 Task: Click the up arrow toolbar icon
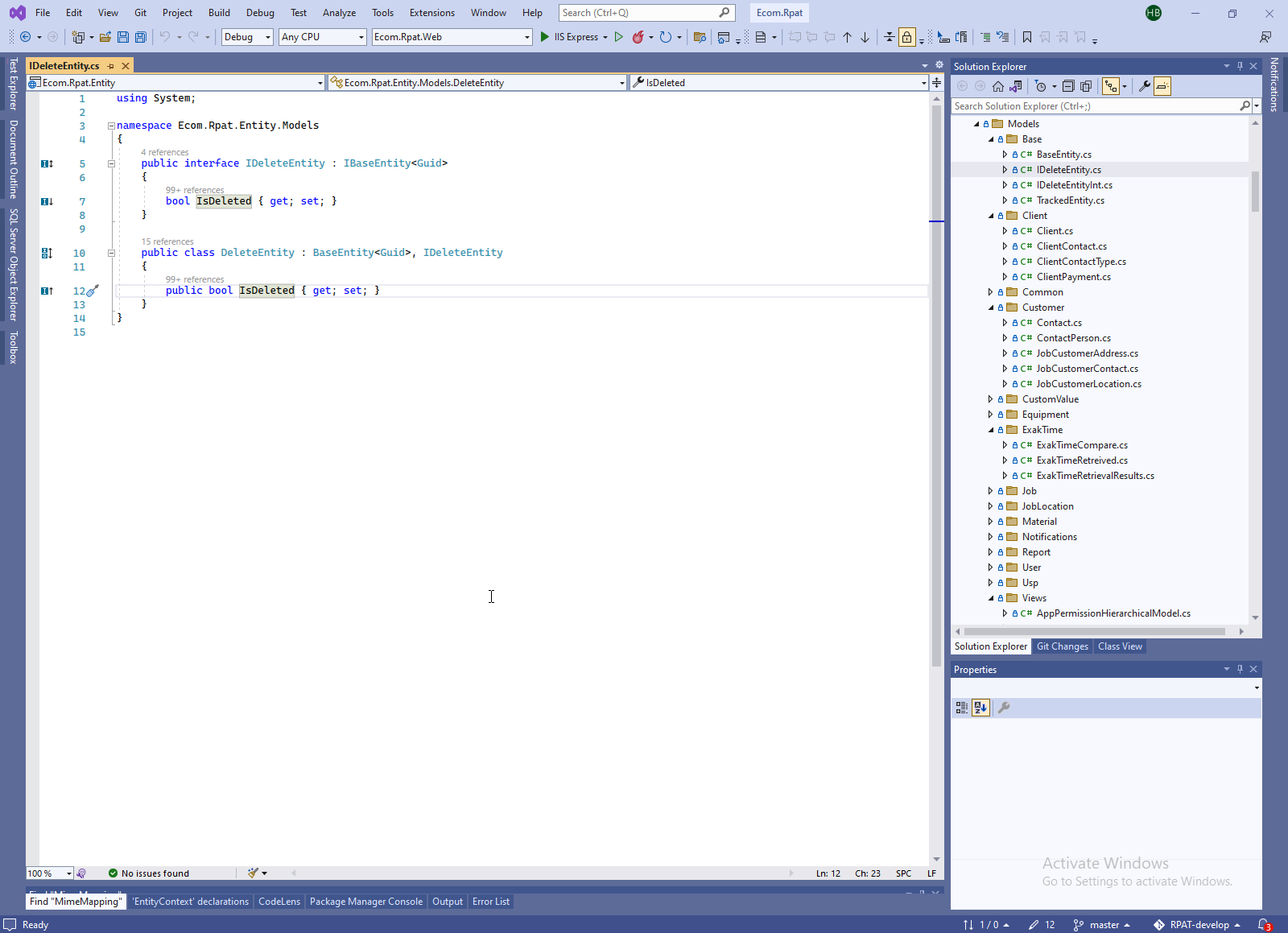point(848,37)
